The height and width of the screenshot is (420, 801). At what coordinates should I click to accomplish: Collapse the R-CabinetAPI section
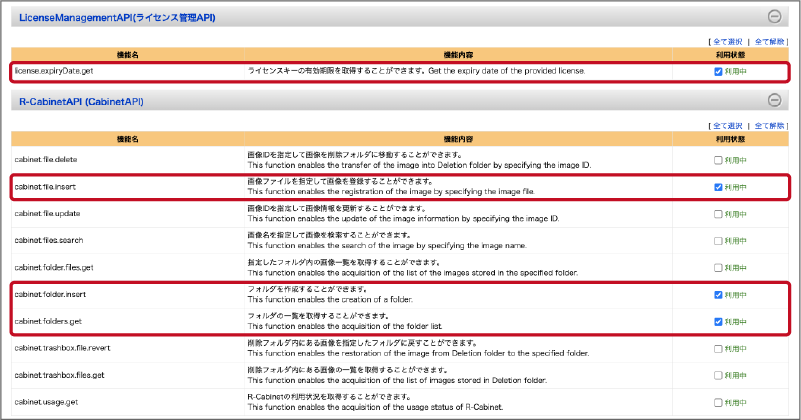tap(774, 100)
